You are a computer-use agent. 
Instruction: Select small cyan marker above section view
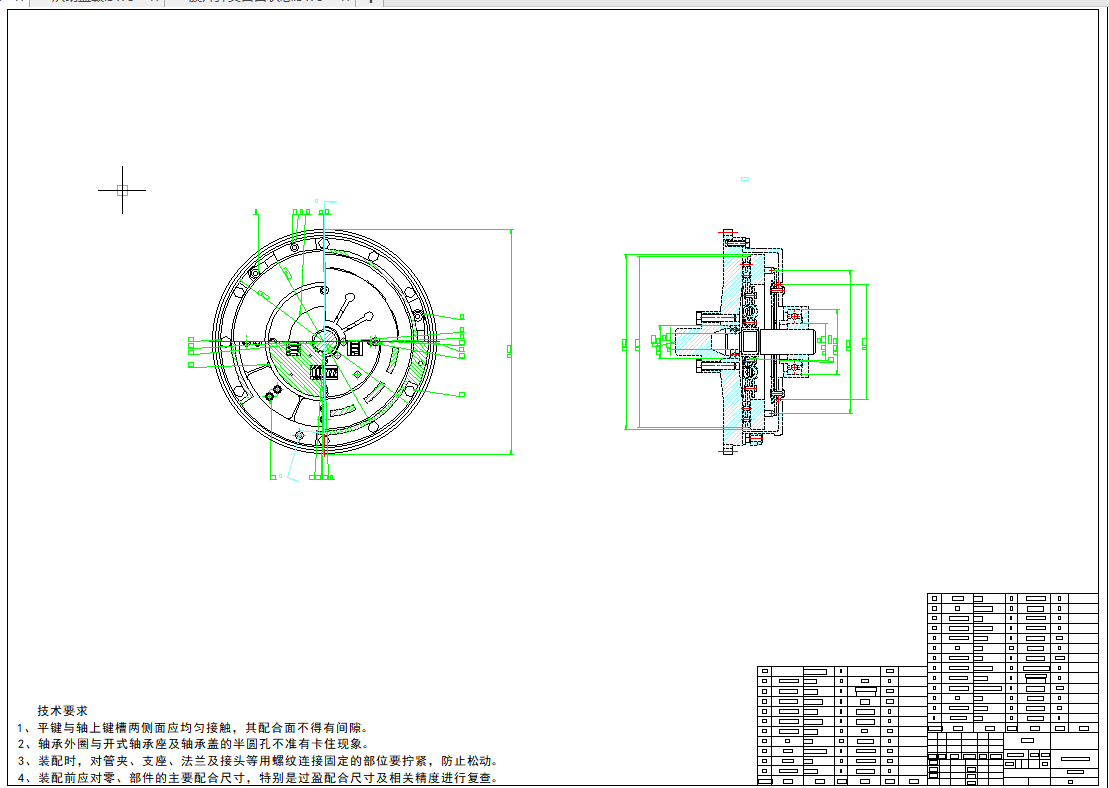744,179
